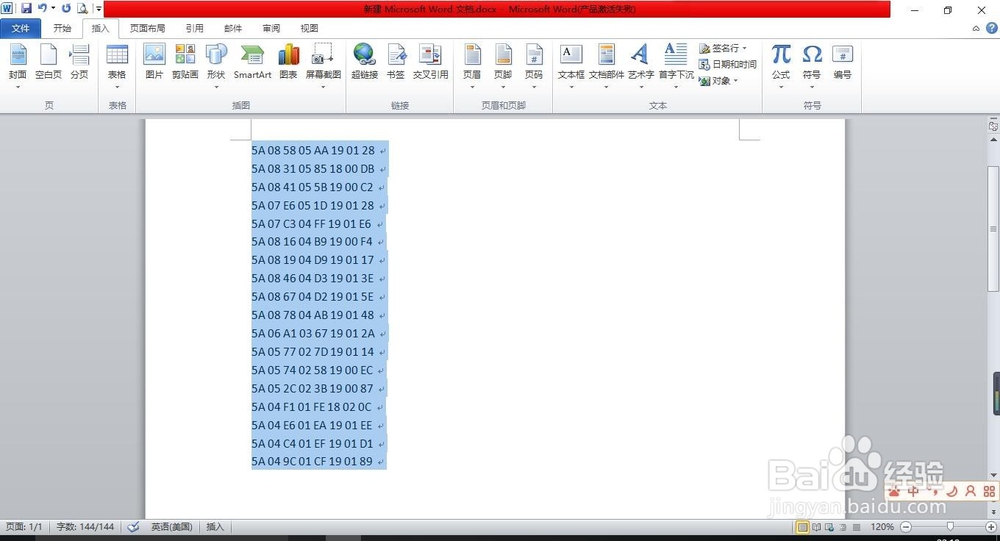Insert a SmartArt graphic
Viewport: 1000px width, 541px height.
click(x=253, y=63)
